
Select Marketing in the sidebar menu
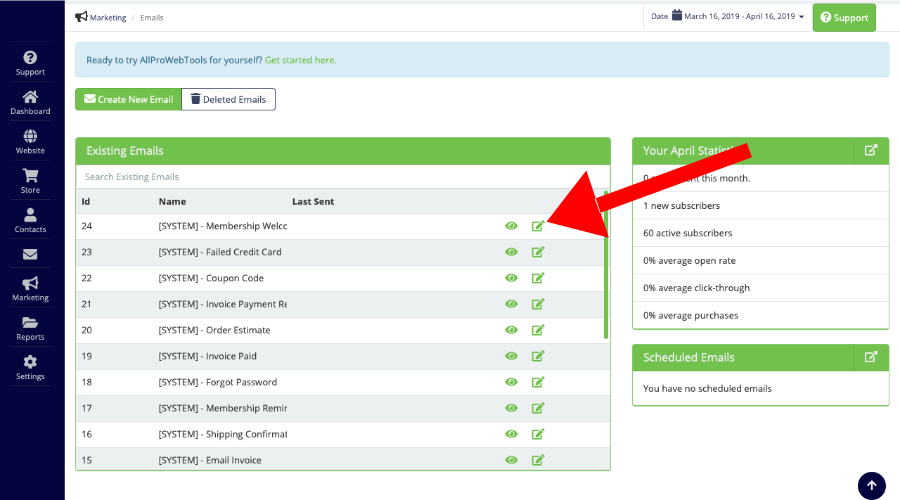30,288
